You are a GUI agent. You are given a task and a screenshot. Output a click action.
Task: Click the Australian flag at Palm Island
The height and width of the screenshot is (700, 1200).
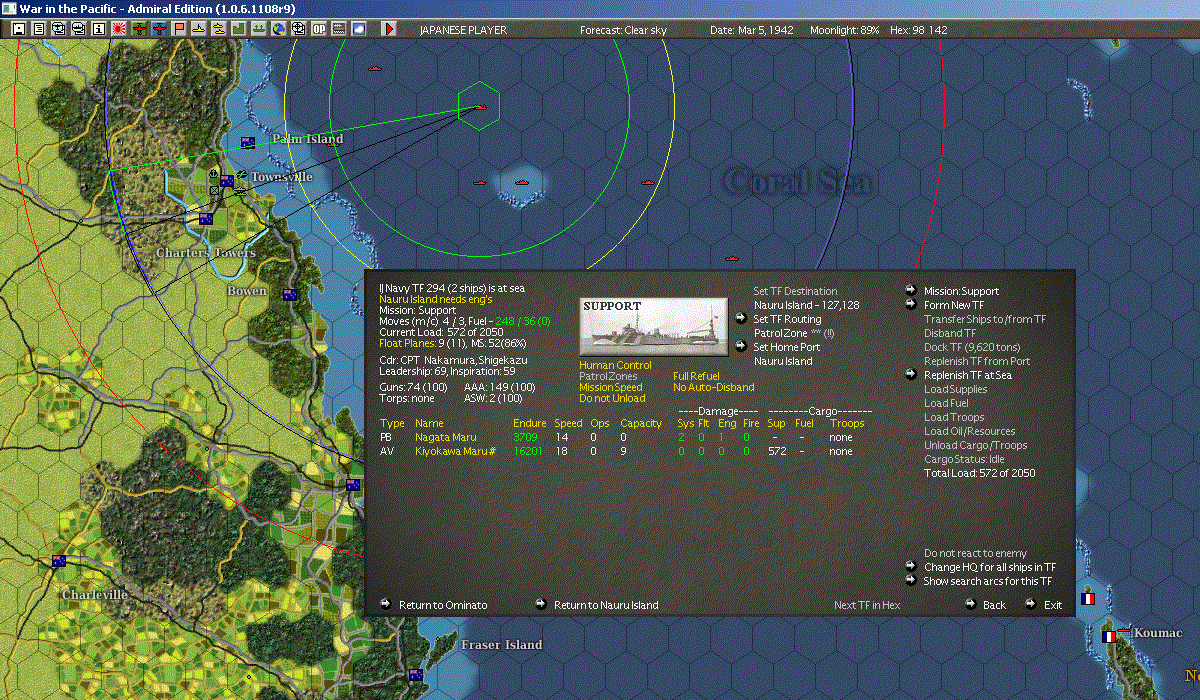click(x=248, y=143)
